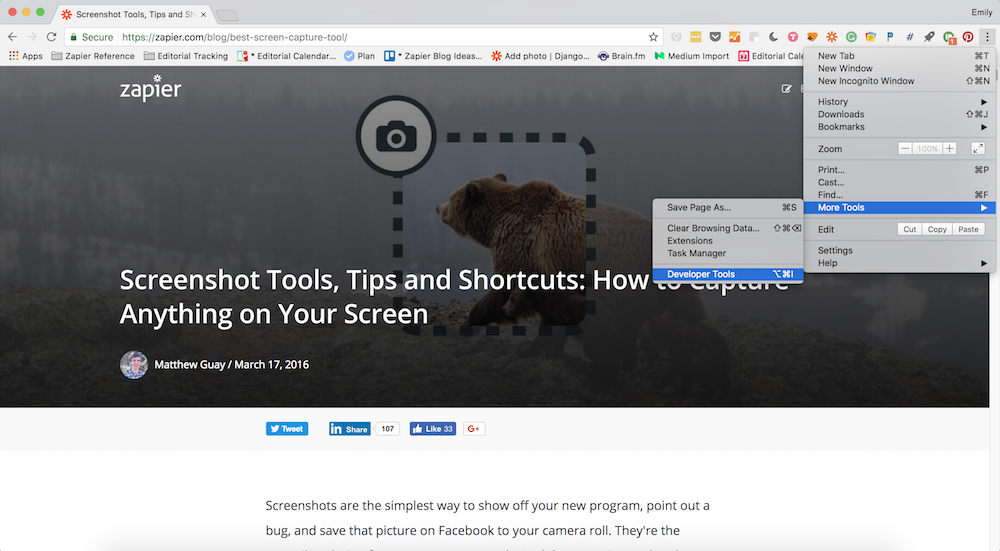Open the hashtag extension icon
This screenshot has height=551, width=1000.
pos(909,37)
